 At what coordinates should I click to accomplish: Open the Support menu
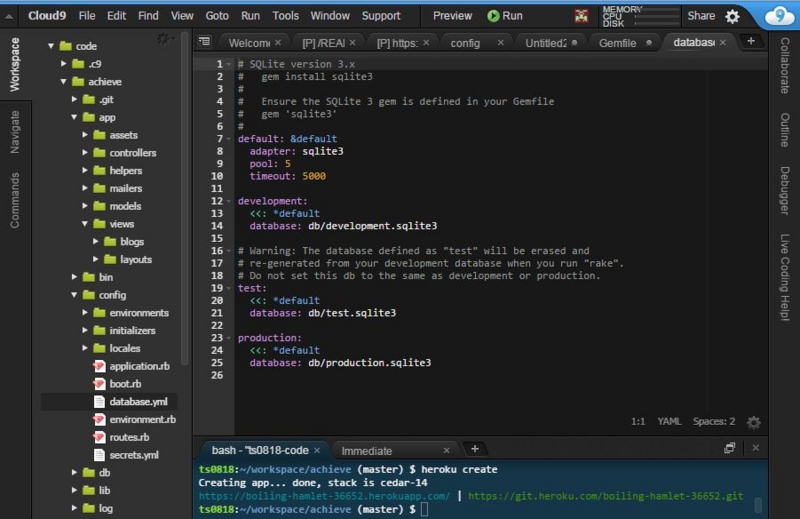tap(381, 16)
